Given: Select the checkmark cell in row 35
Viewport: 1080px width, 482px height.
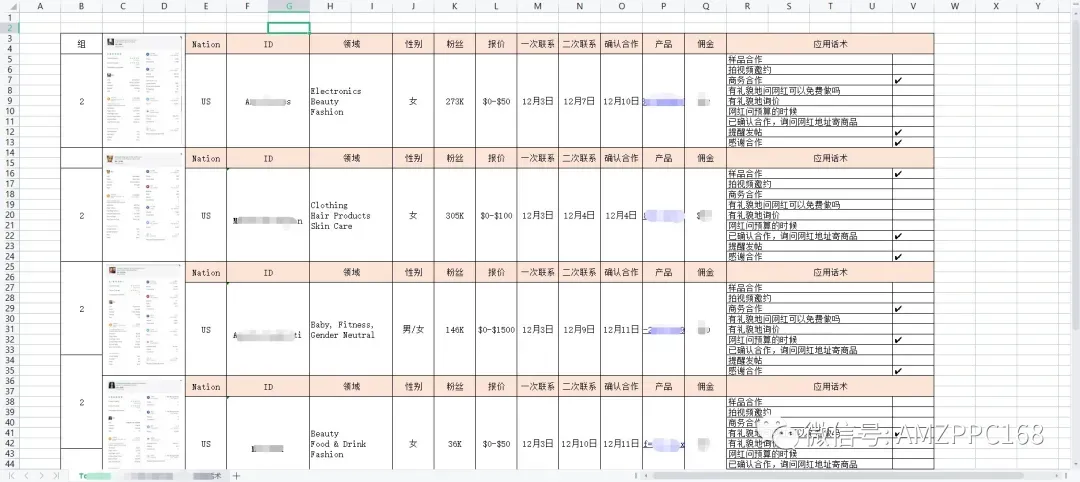Looking at the screenshot, I should [x=913, y=371].
